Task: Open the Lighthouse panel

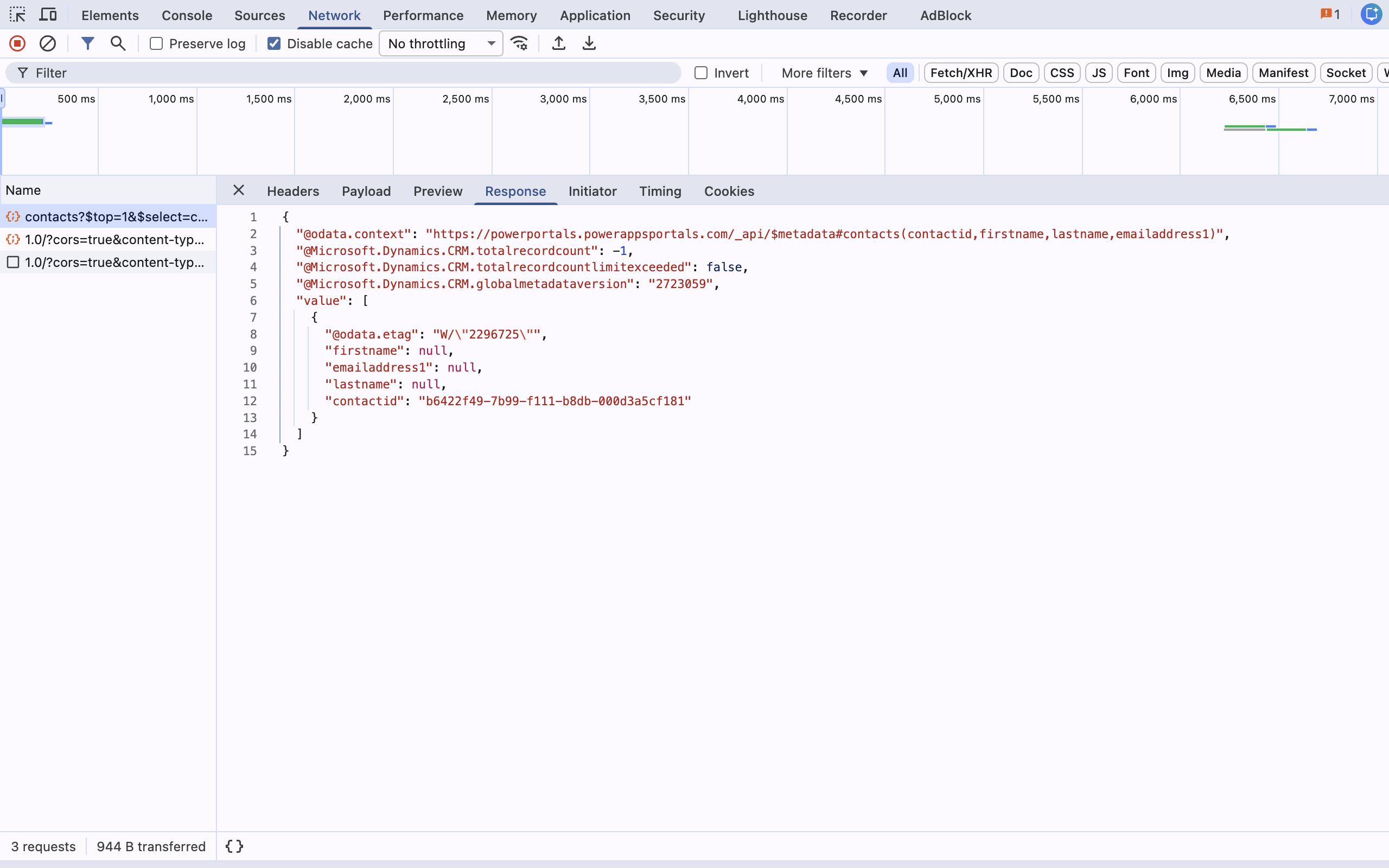Action: pos(773,16)
